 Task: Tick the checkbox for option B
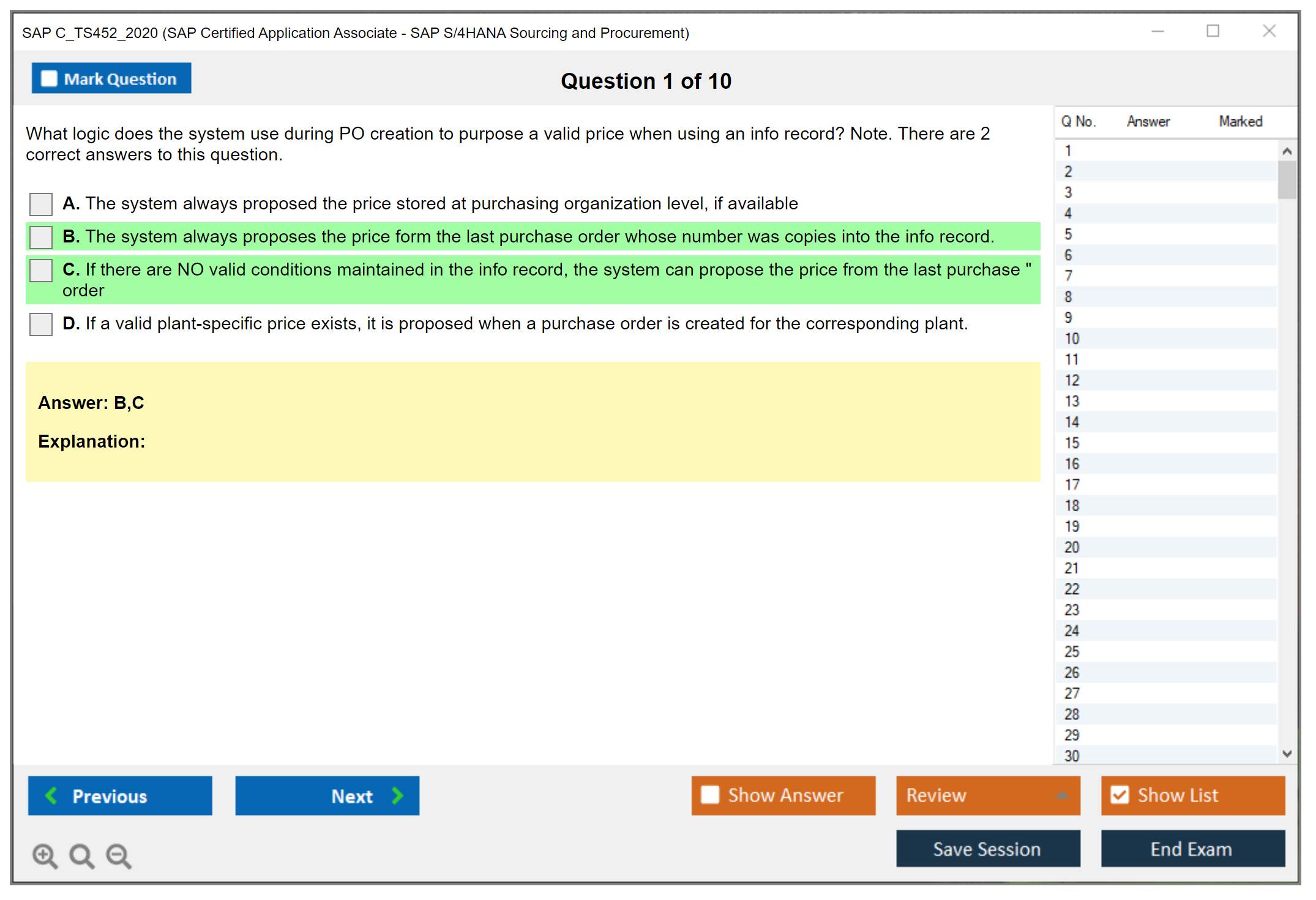[41, 237]
